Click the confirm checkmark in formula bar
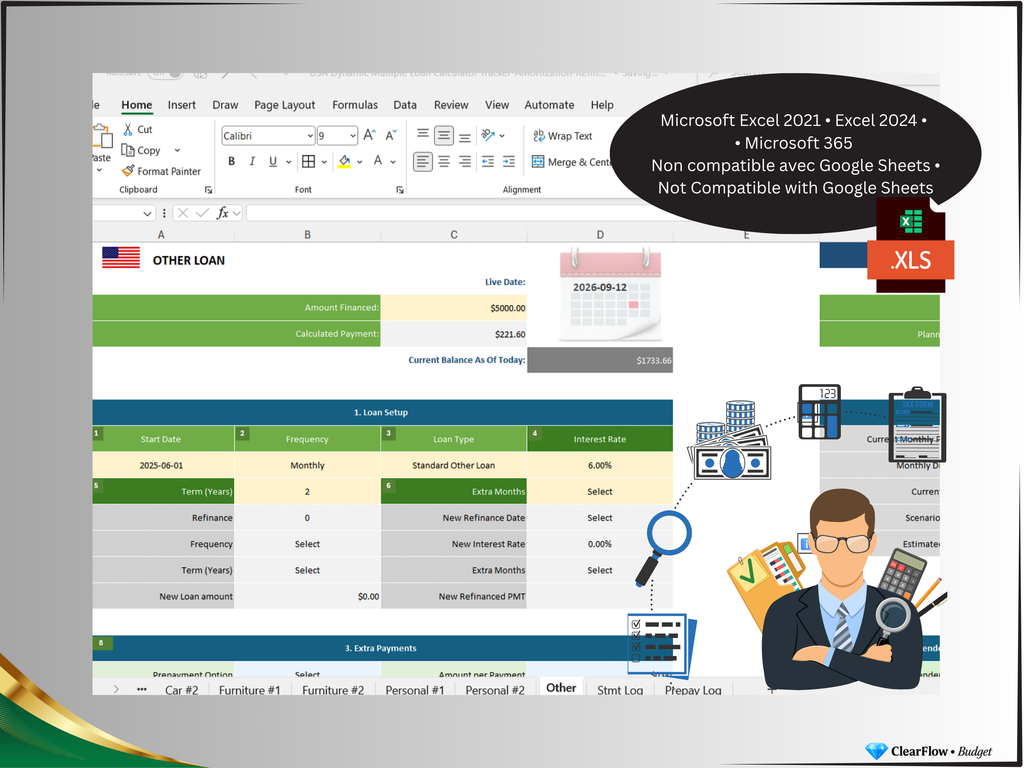 point(202,213)
